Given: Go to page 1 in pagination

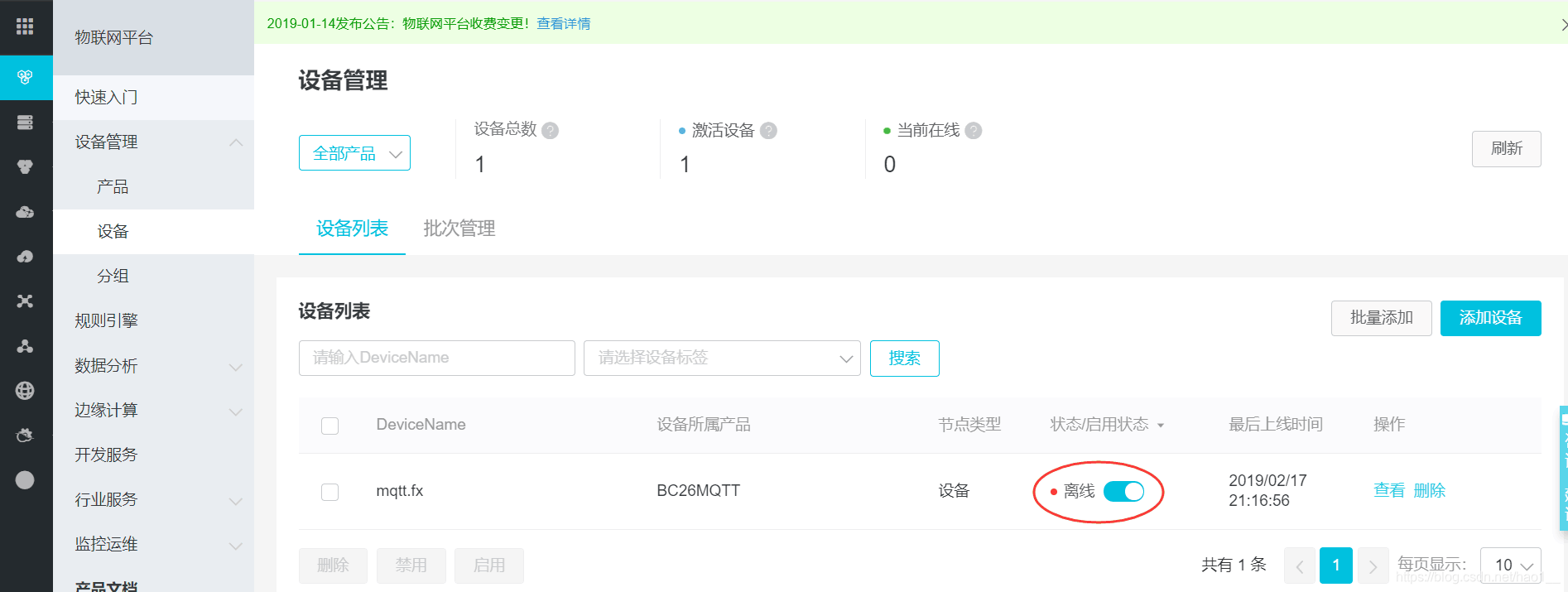Looking at the screenshot, I should 1336,566.
